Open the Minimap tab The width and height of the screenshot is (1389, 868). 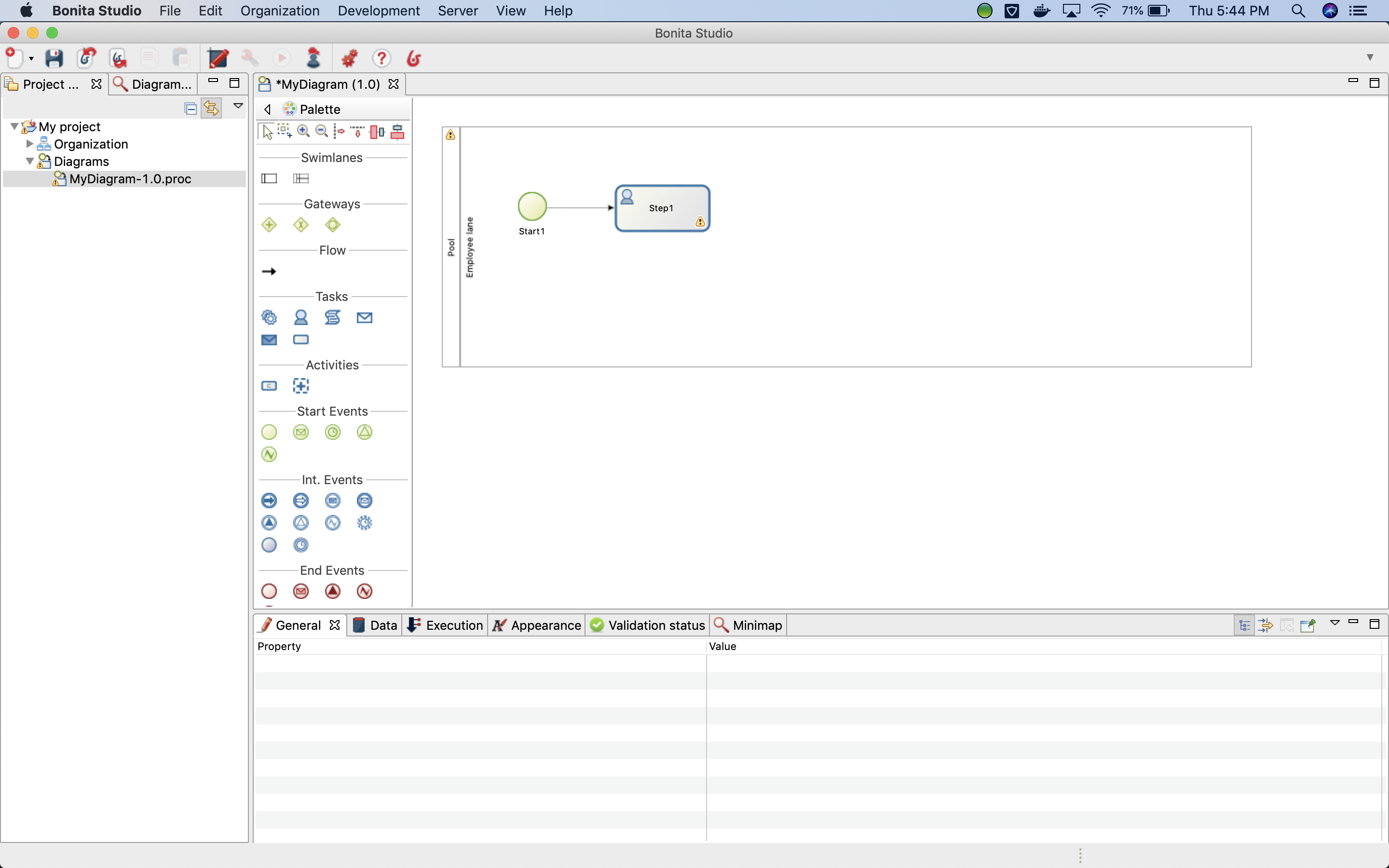748,625
